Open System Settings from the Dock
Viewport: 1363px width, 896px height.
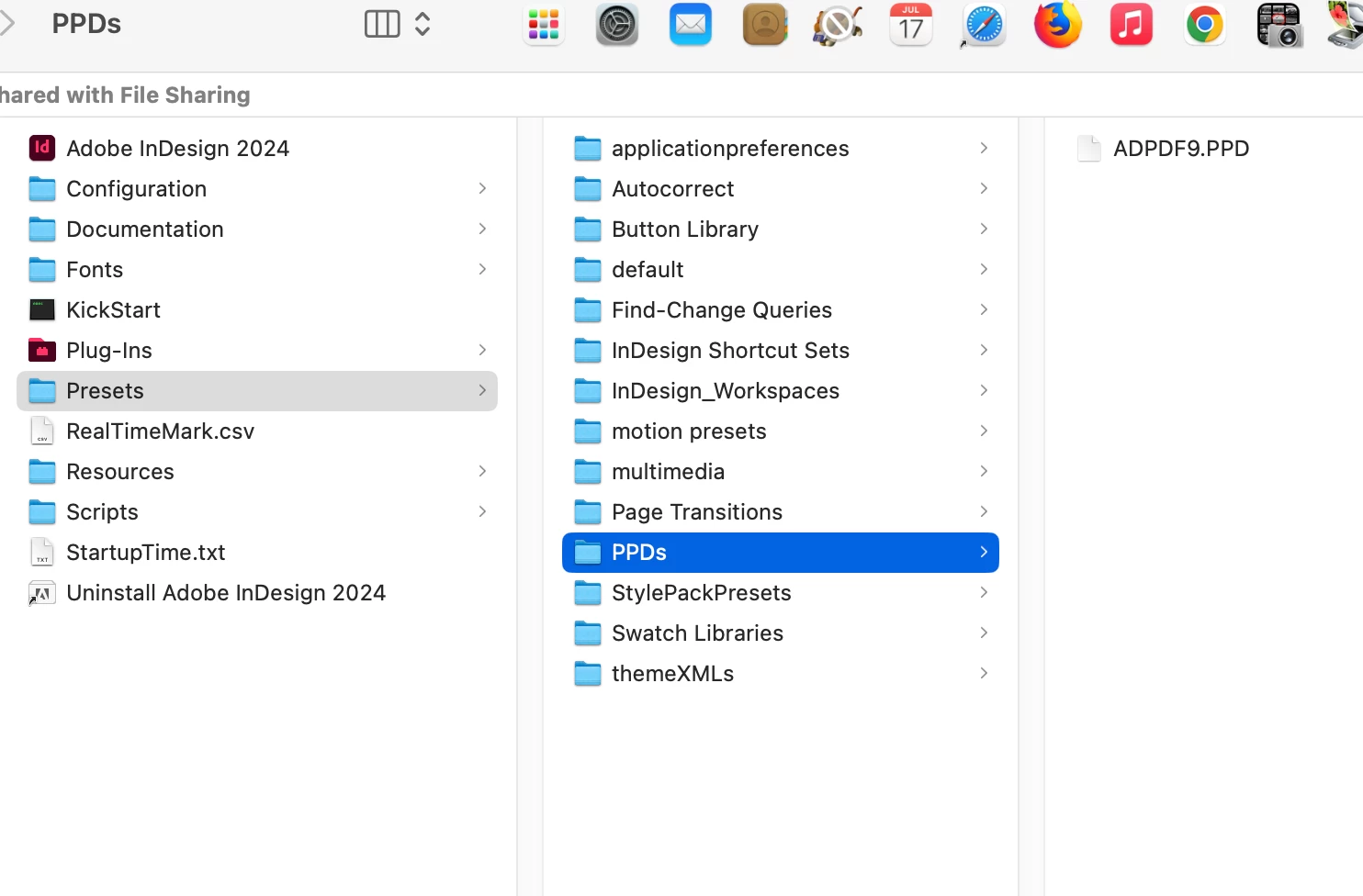point(617,25)
